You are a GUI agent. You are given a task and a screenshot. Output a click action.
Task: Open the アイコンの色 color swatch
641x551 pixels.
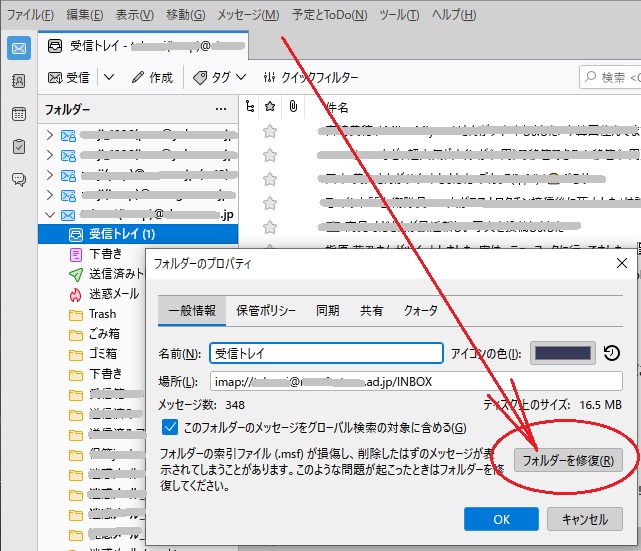(x=563, y=353)
